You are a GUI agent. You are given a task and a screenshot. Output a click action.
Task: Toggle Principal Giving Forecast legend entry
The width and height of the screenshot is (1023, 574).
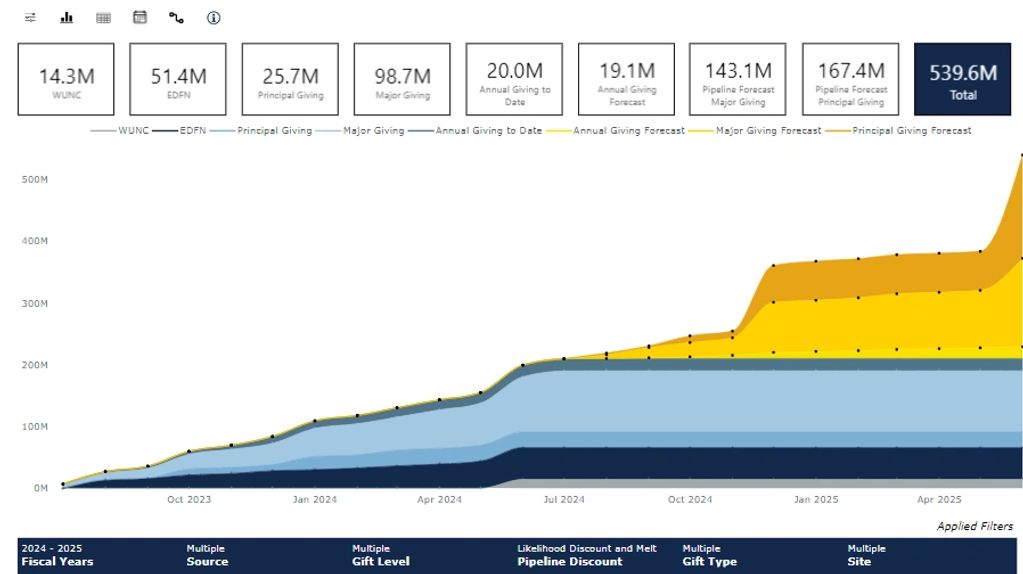coord(911,131)
